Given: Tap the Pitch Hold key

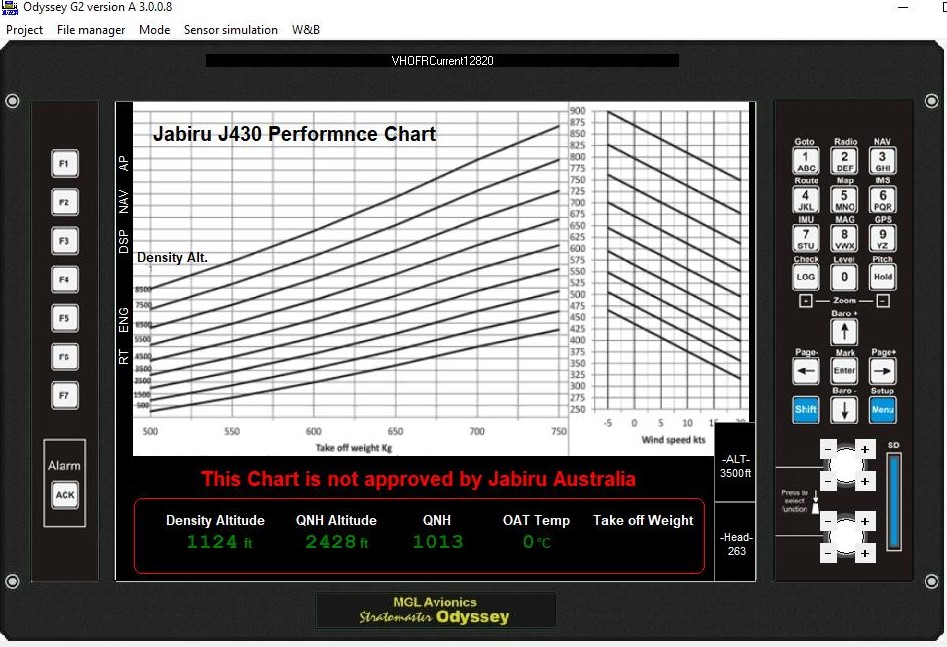Looking at the screenshot, I should 882,277.
